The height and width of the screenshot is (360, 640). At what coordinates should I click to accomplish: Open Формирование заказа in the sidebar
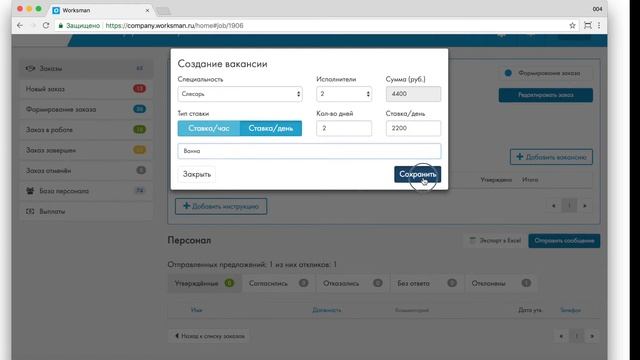[x=86, y=109]
